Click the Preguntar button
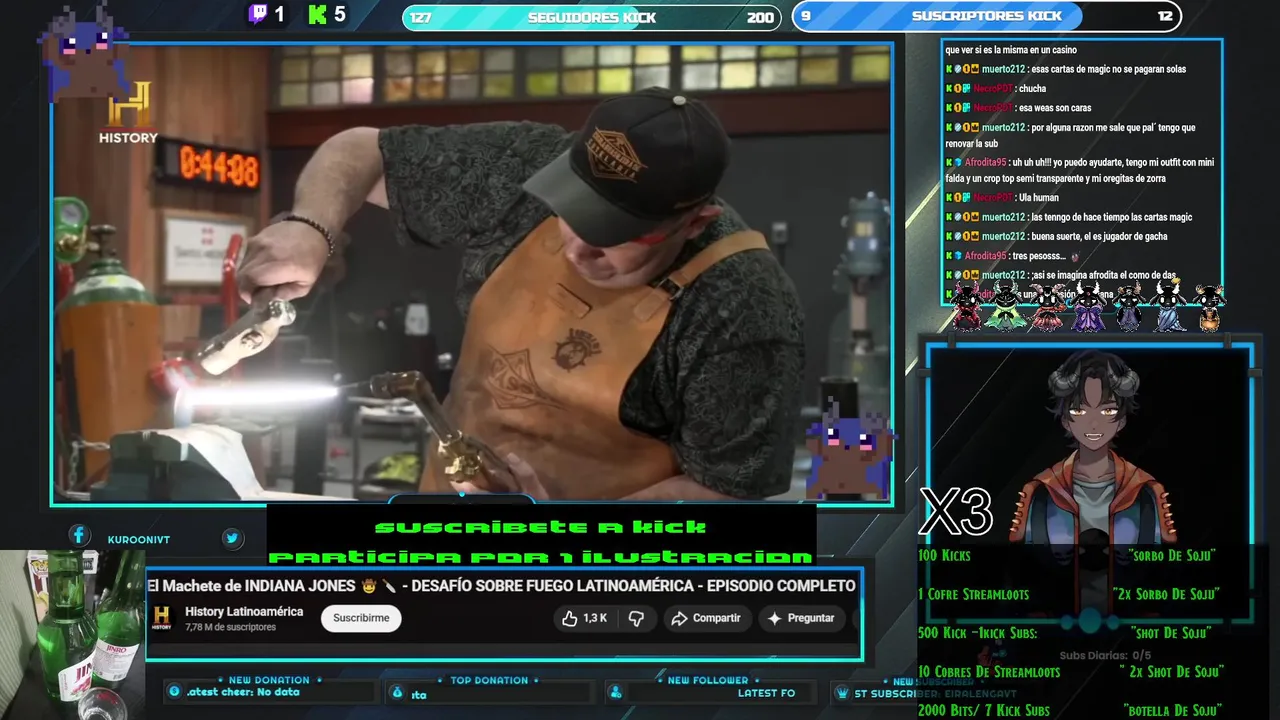The width and height of the screenshot is (1280, 720). pos(800,618)
